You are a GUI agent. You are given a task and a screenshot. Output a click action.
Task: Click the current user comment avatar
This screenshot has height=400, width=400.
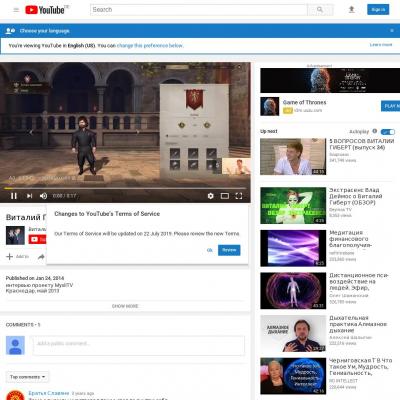(15, 345)
